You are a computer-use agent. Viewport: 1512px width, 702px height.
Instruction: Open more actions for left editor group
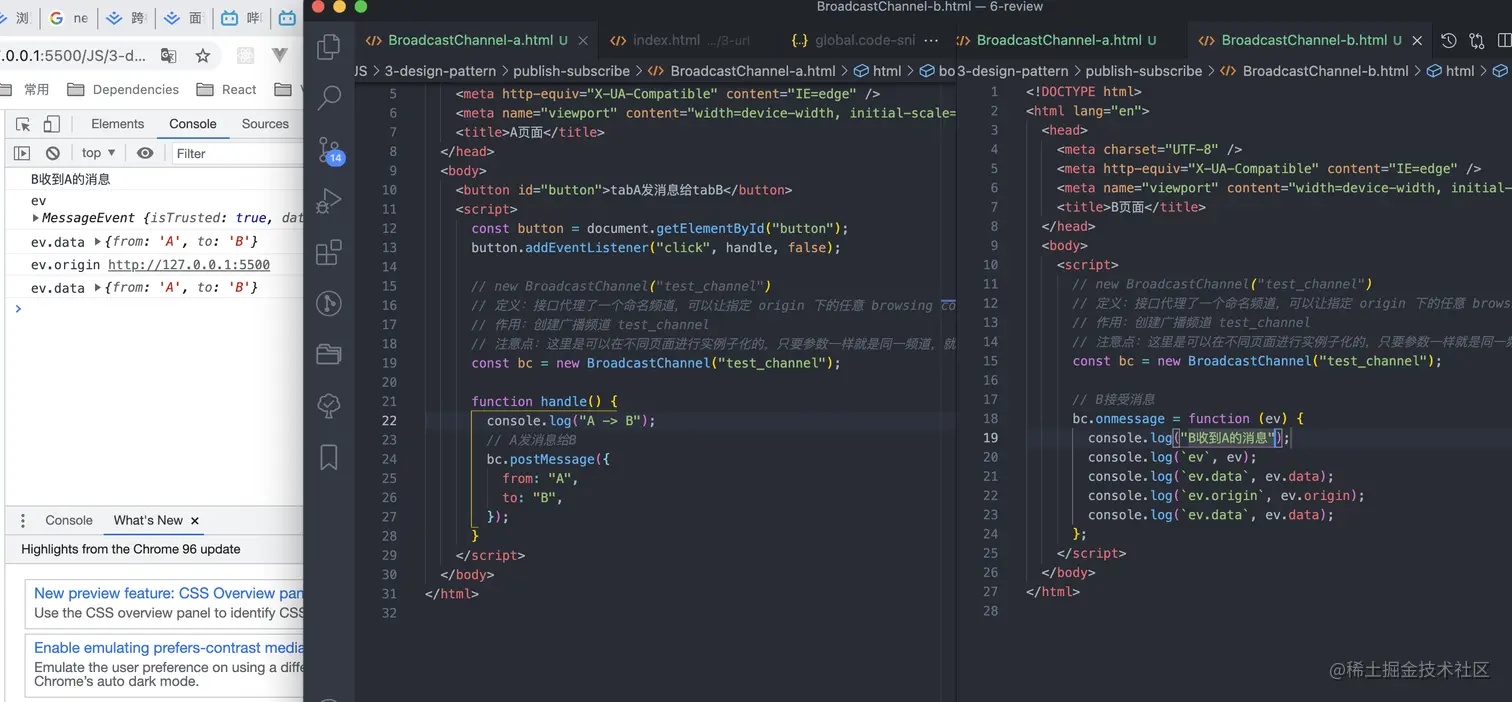coord(931,41)
